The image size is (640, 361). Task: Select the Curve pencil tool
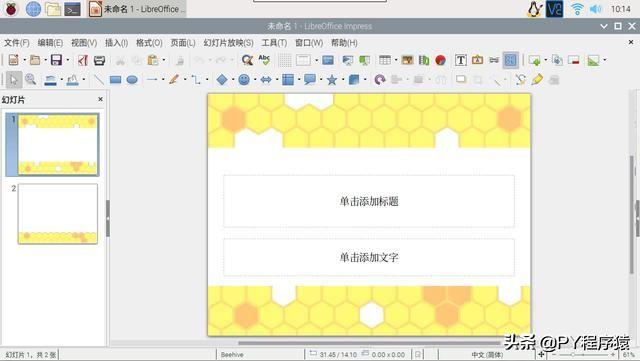point(174,80)
